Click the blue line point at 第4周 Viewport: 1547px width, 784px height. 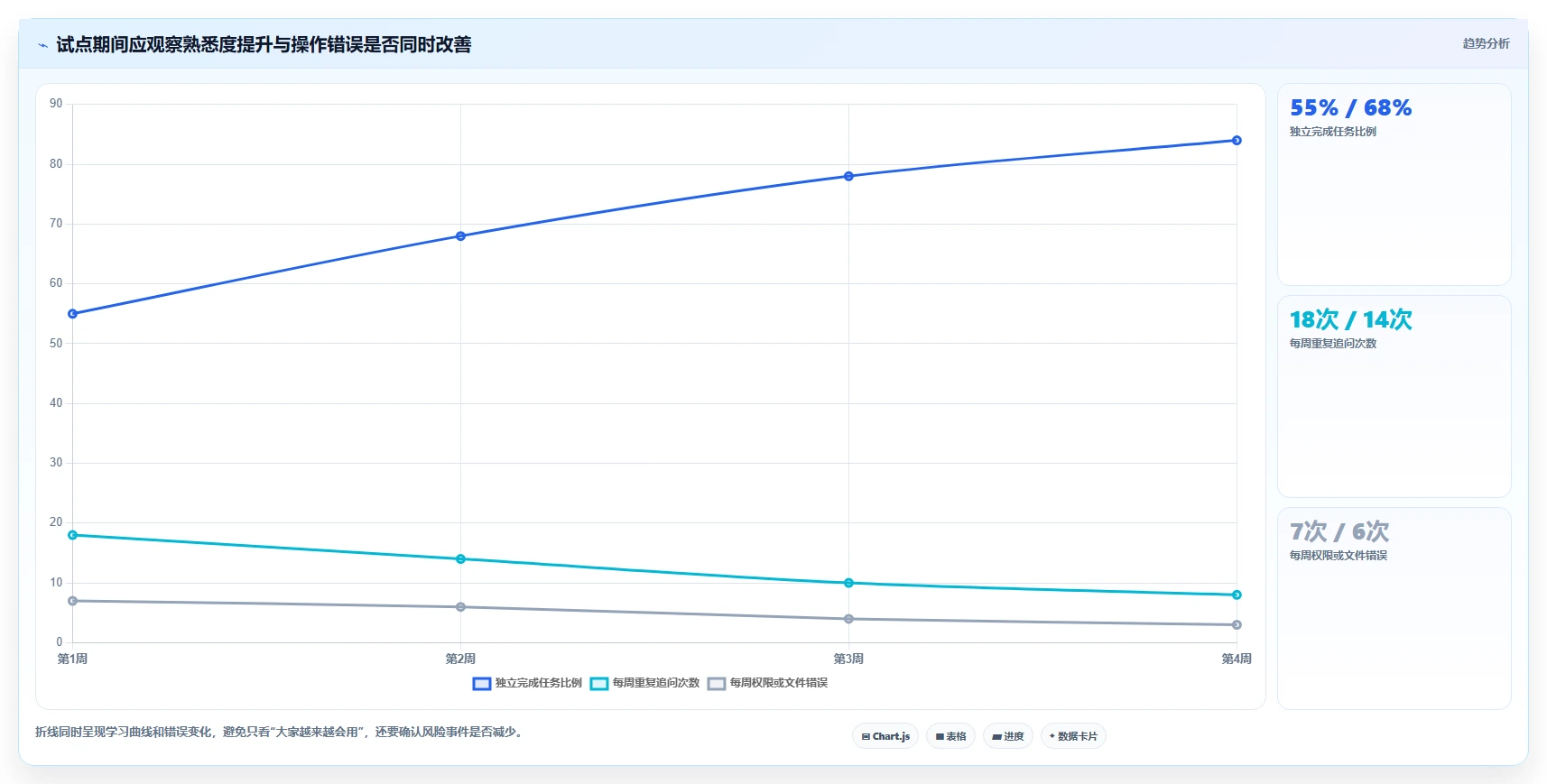point(1237,141)
